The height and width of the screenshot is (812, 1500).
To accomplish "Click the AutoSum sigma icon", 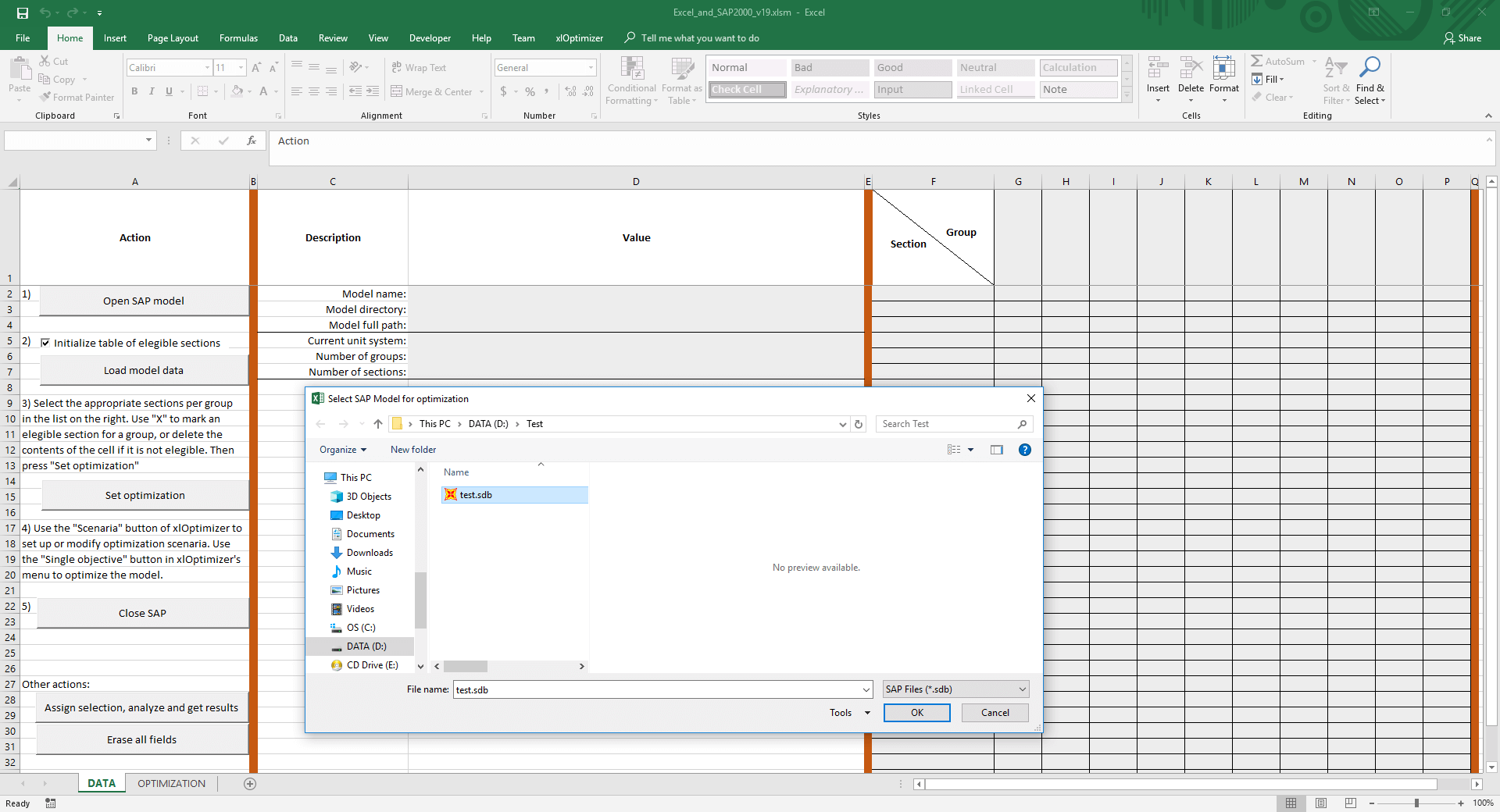I will click(1256, 61).
